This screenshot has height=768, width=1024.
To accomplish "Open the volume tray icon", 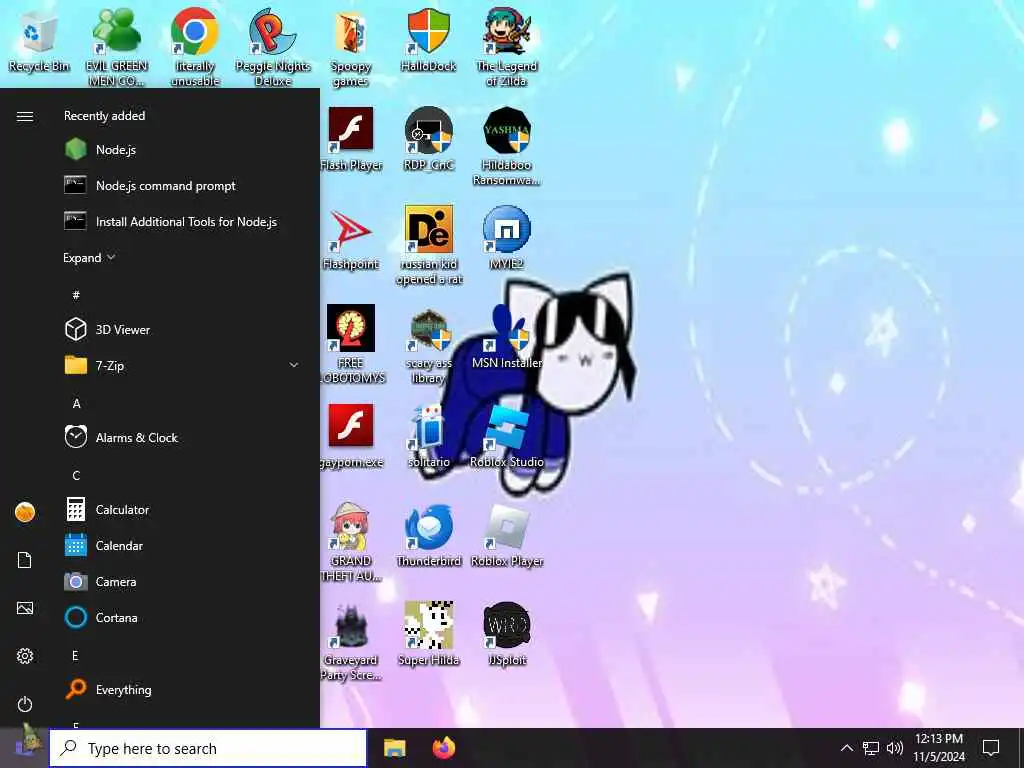I will pos(895,748).
